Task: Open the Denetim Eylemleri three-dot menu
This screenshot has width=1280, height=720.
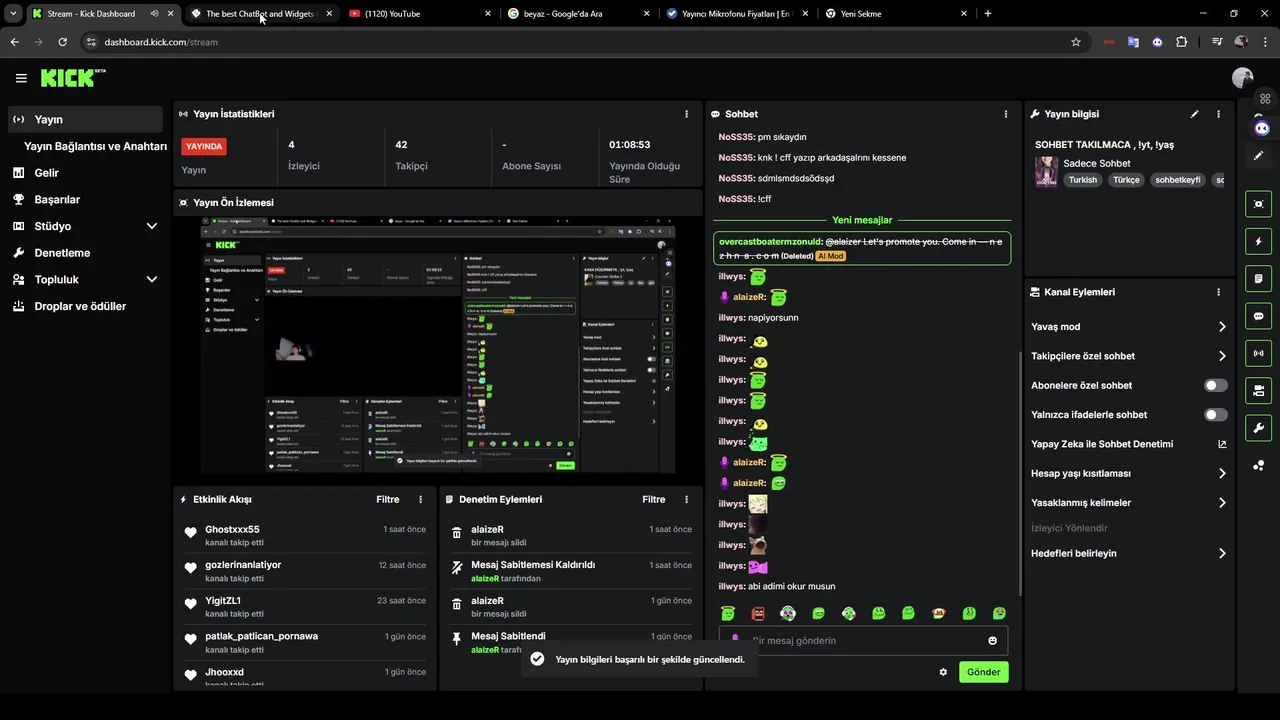Action: point(686,499)
